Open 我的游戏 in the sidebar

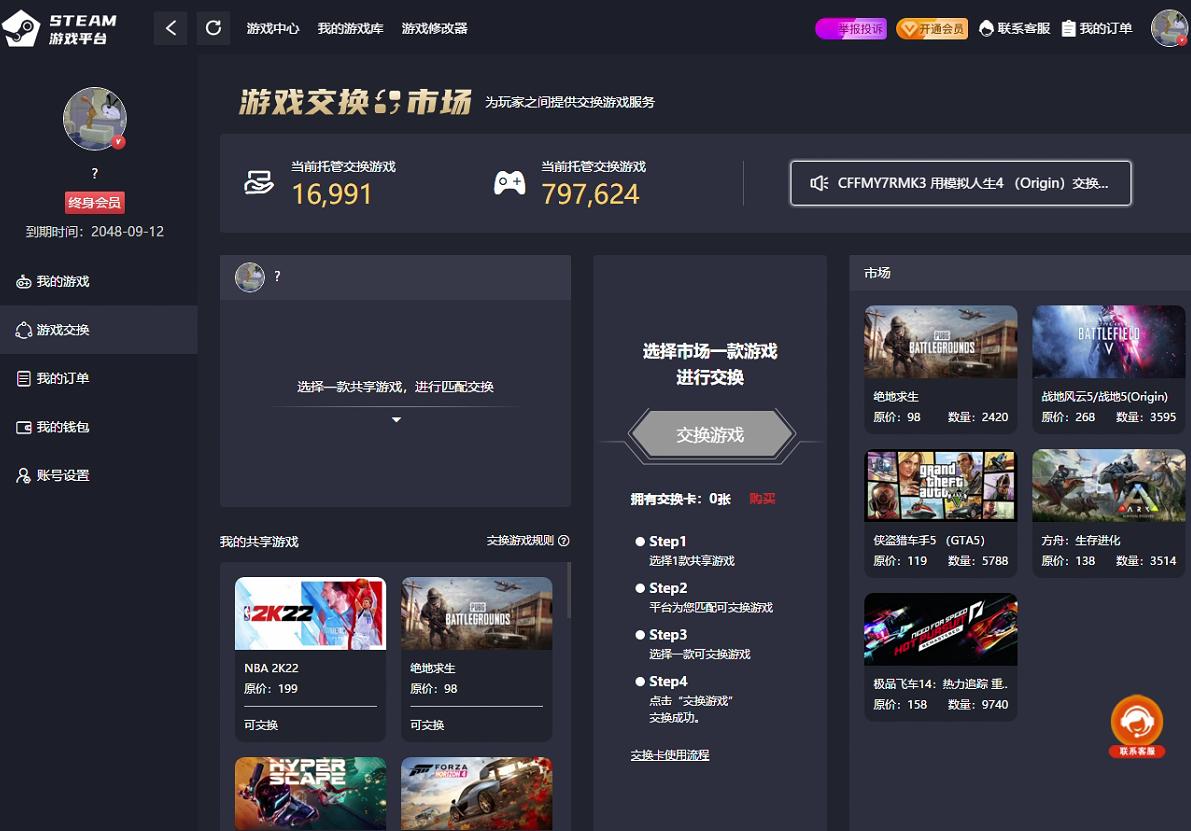click(x=99, y=281)
